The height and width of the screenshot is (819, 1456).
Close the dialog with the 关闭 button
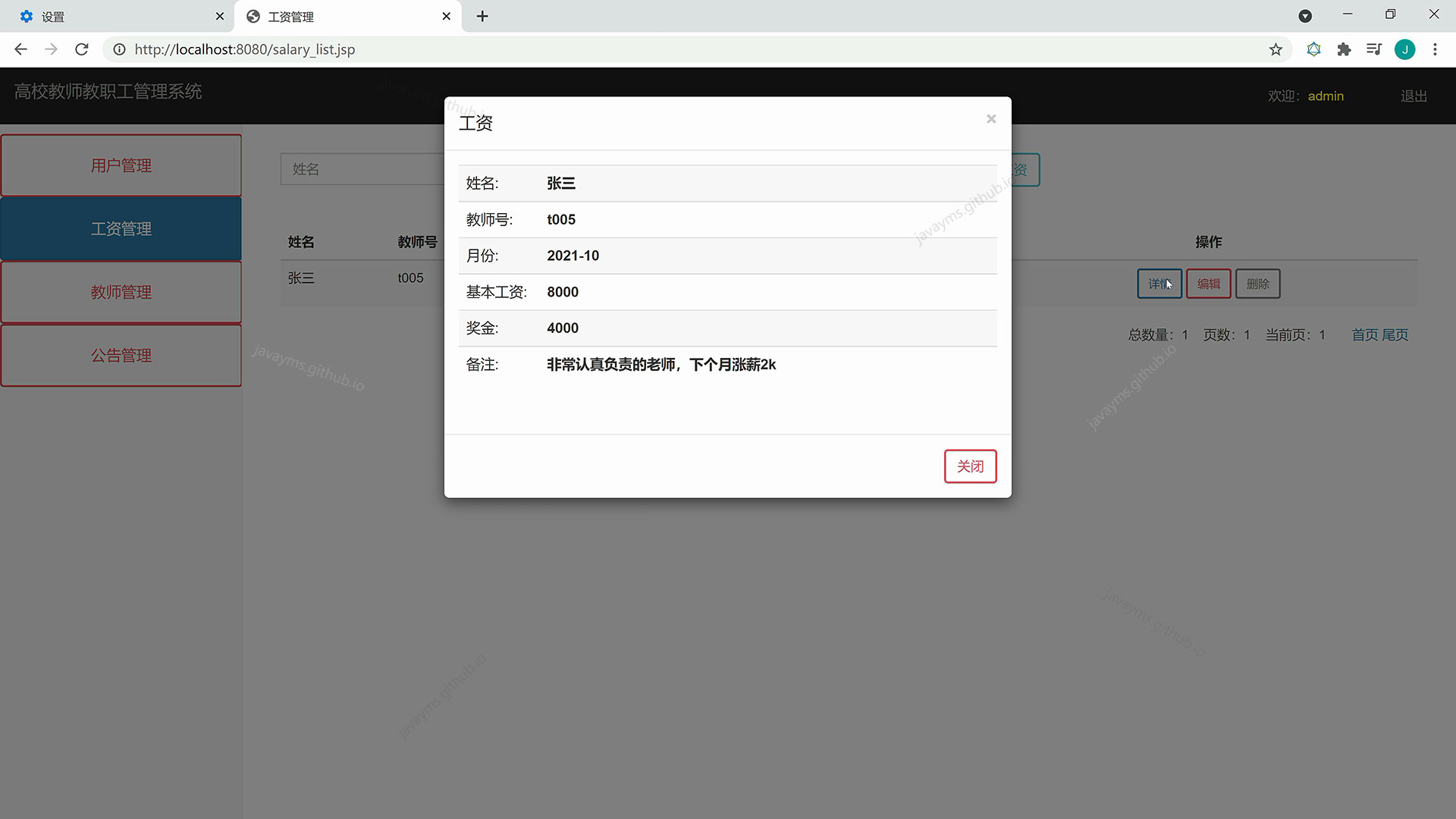(x=970, y=466)
